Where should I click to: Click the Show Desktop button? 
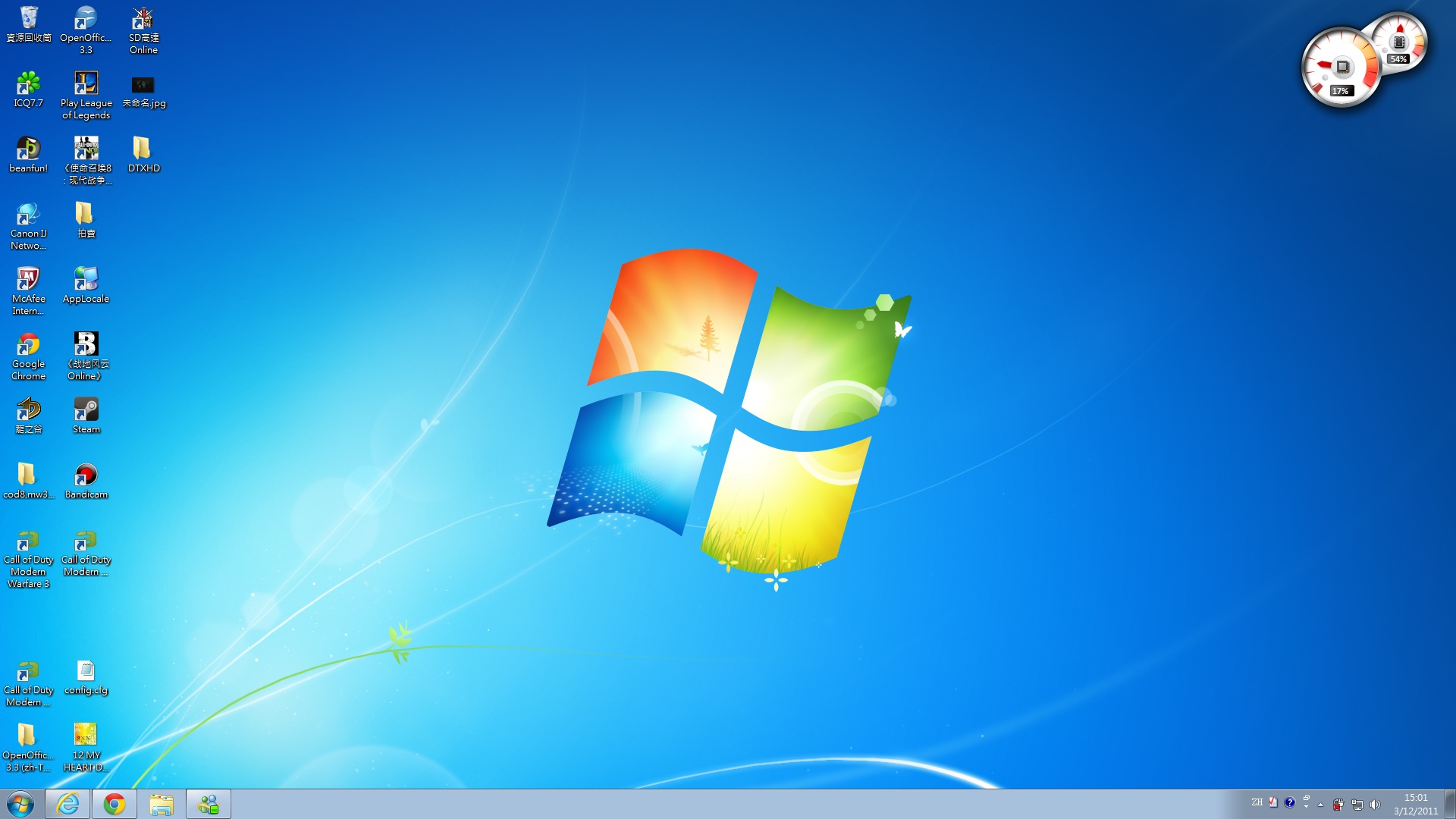[x=1450, y=804]
